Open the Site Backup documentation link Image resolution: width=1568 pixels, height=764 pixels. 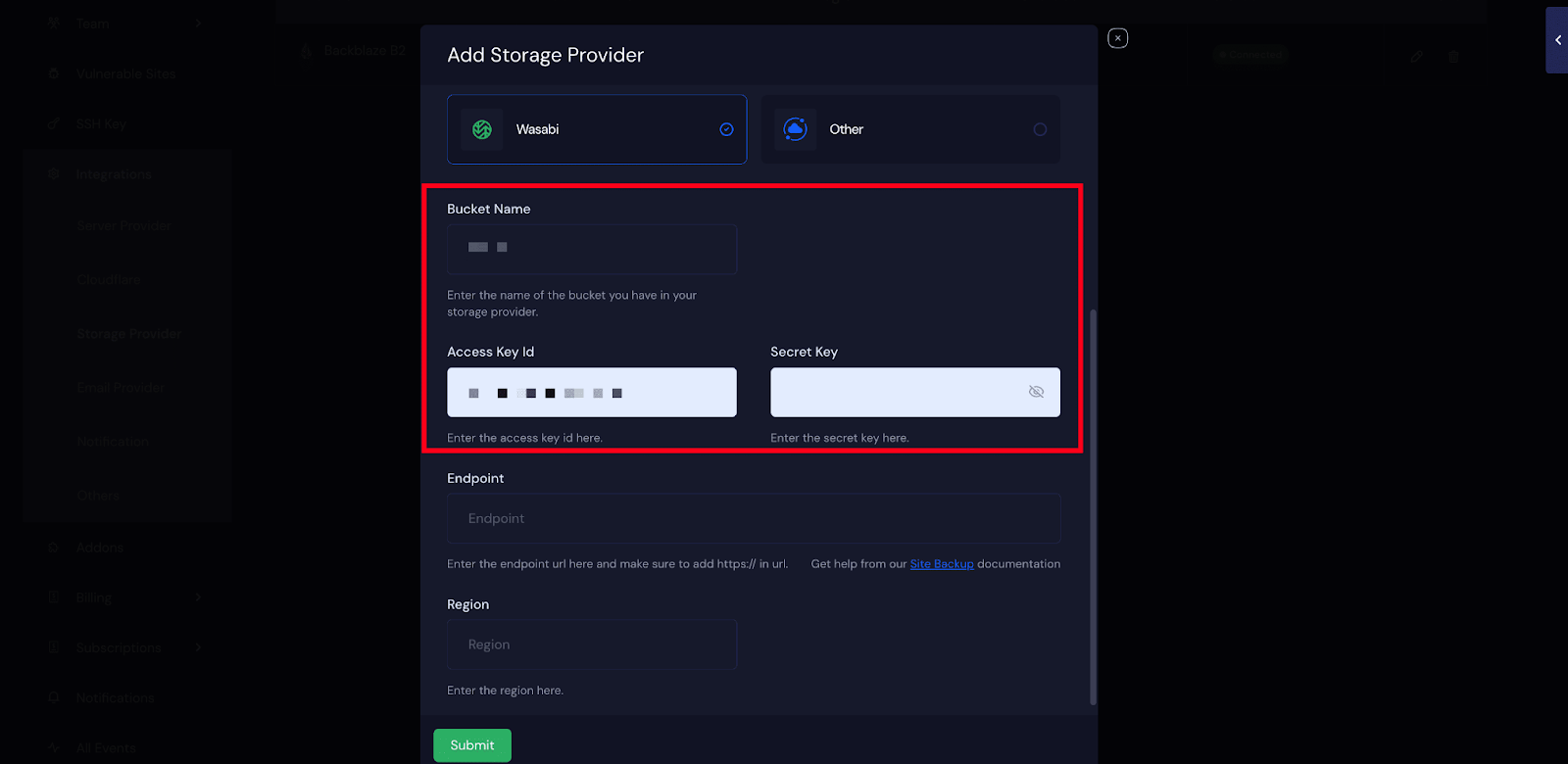point(942,564)
